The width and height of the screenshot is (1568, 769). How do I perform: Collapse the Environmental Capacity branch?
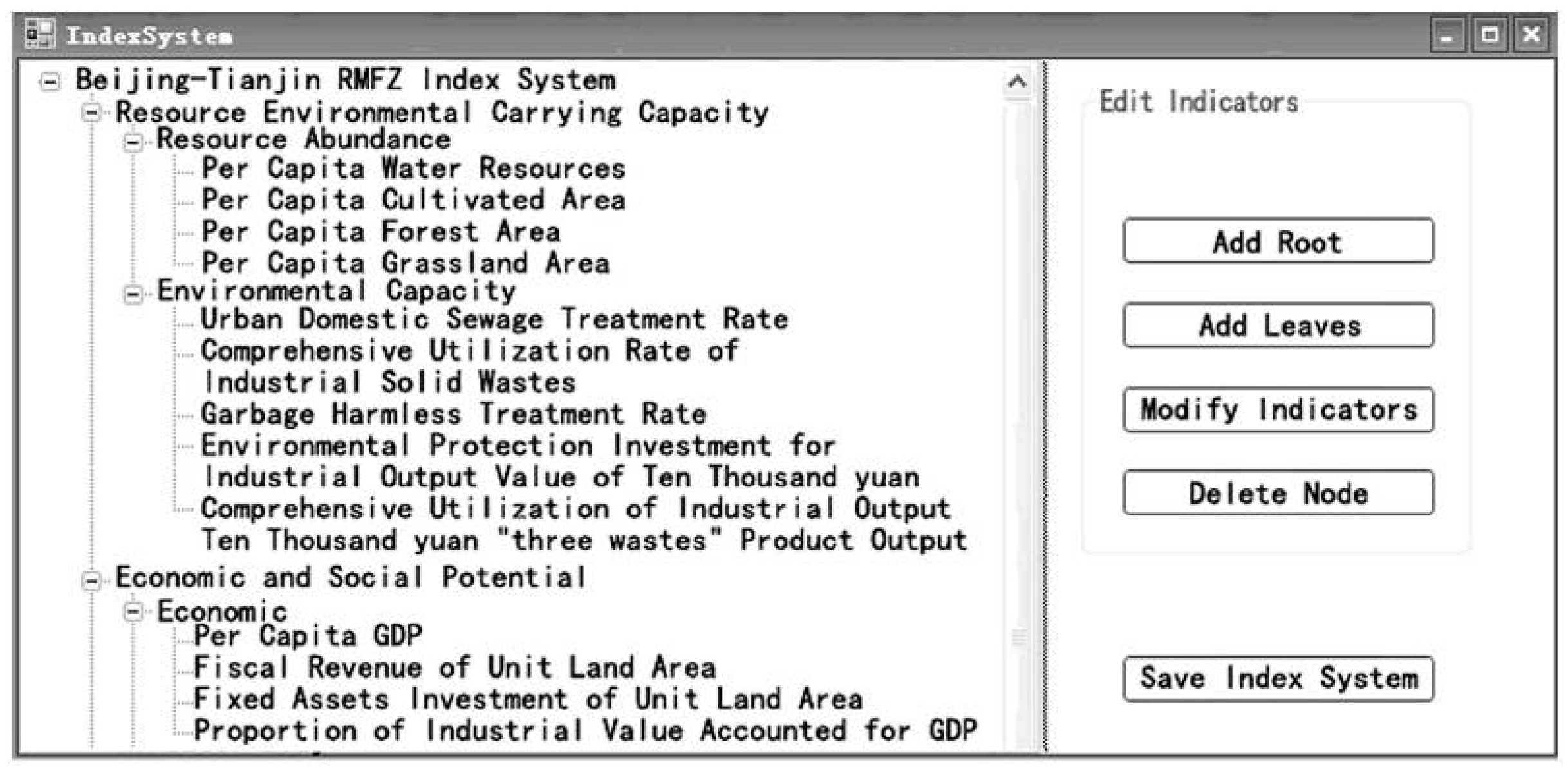click(133, 294)
